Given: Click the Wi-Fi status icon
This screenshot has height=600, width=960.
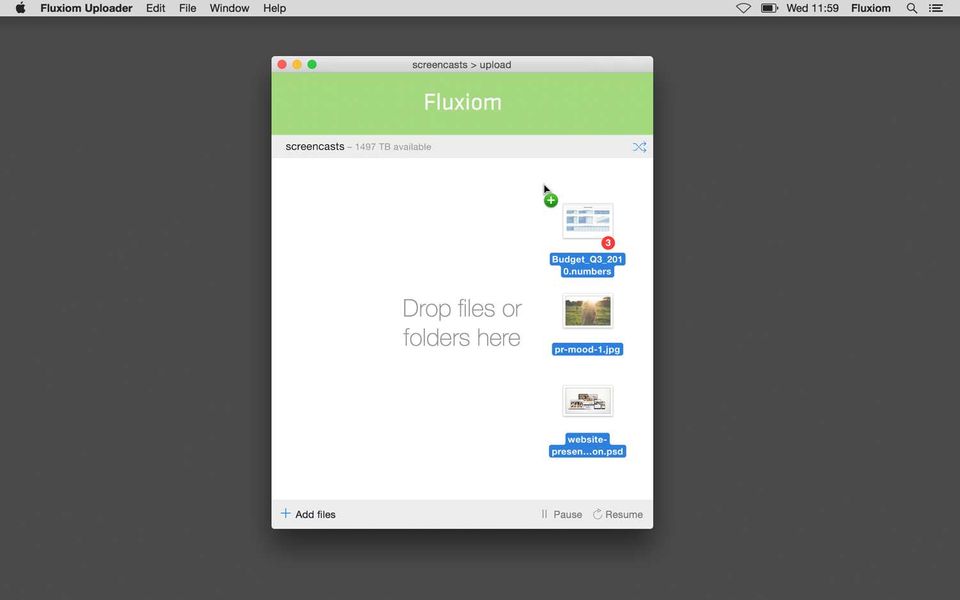Looking at the screenshot, I should click(x=743, y=8).
